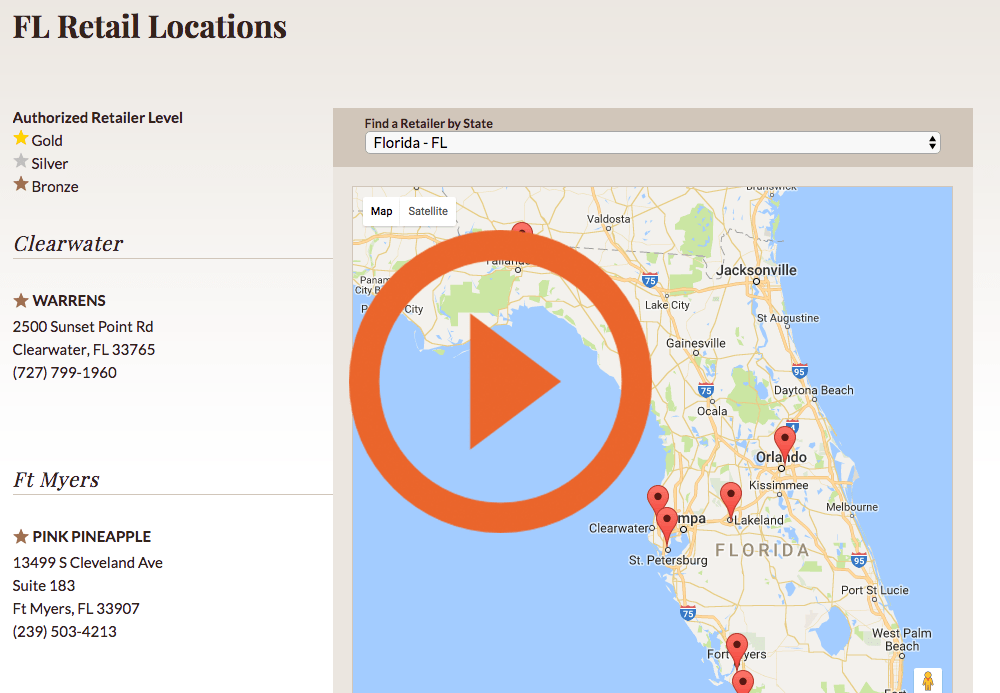Click the Kissimmee map label
This screenshot has height=693, width=1000.
779,485
